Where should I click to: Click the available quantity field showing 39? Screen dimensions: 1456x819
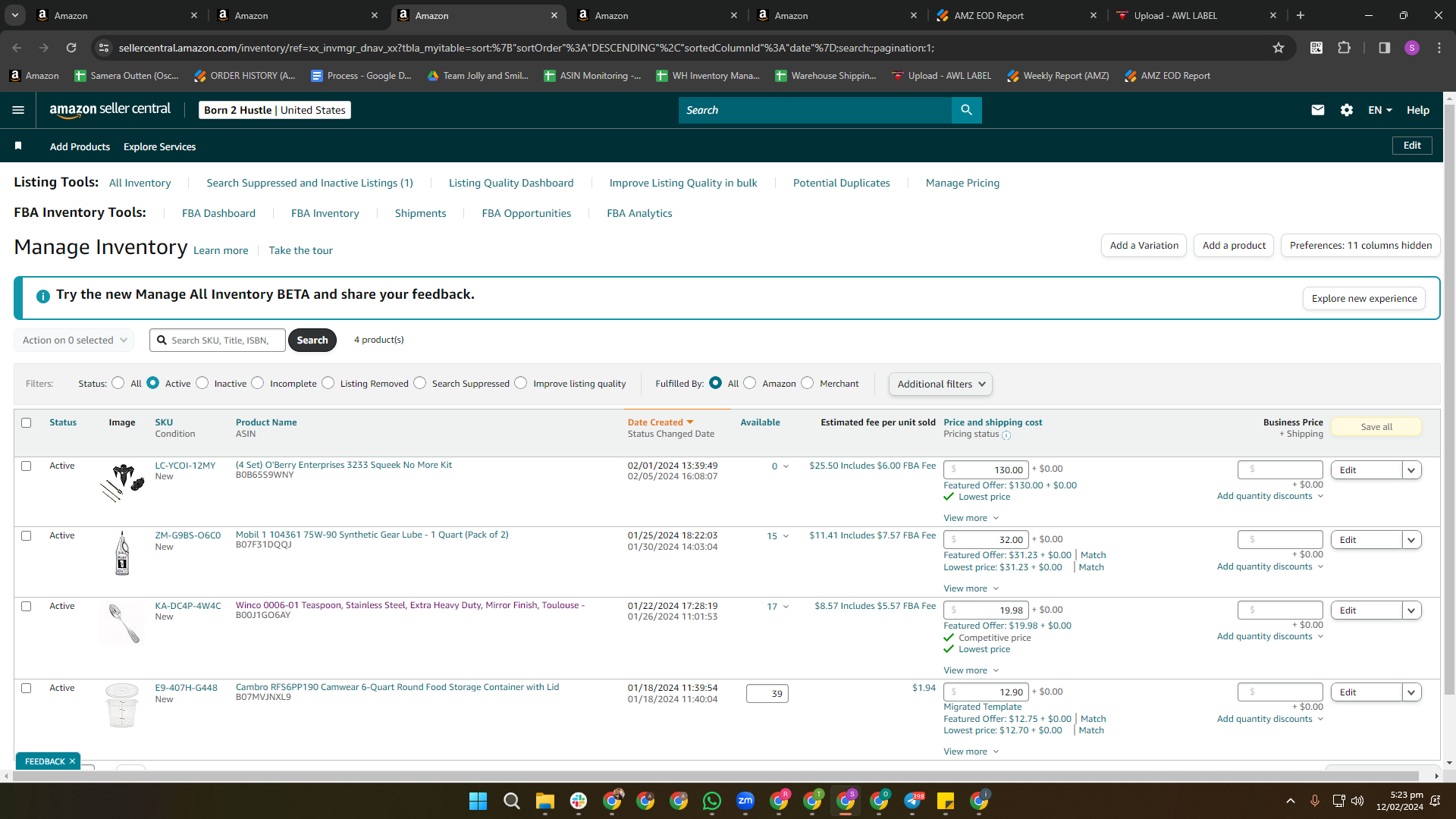(x=767, y=693)
